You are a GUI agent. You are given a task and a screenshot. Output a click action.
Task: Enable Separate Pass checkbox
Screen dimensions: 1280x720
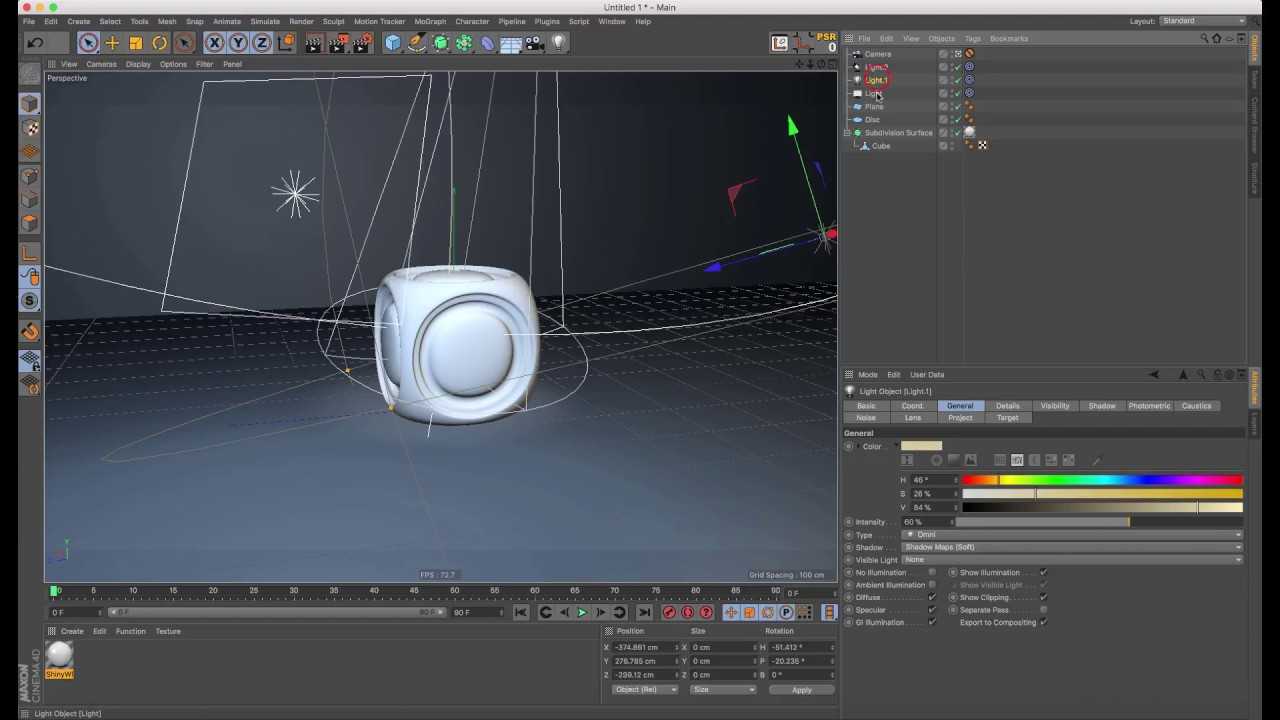[1043, 610]
